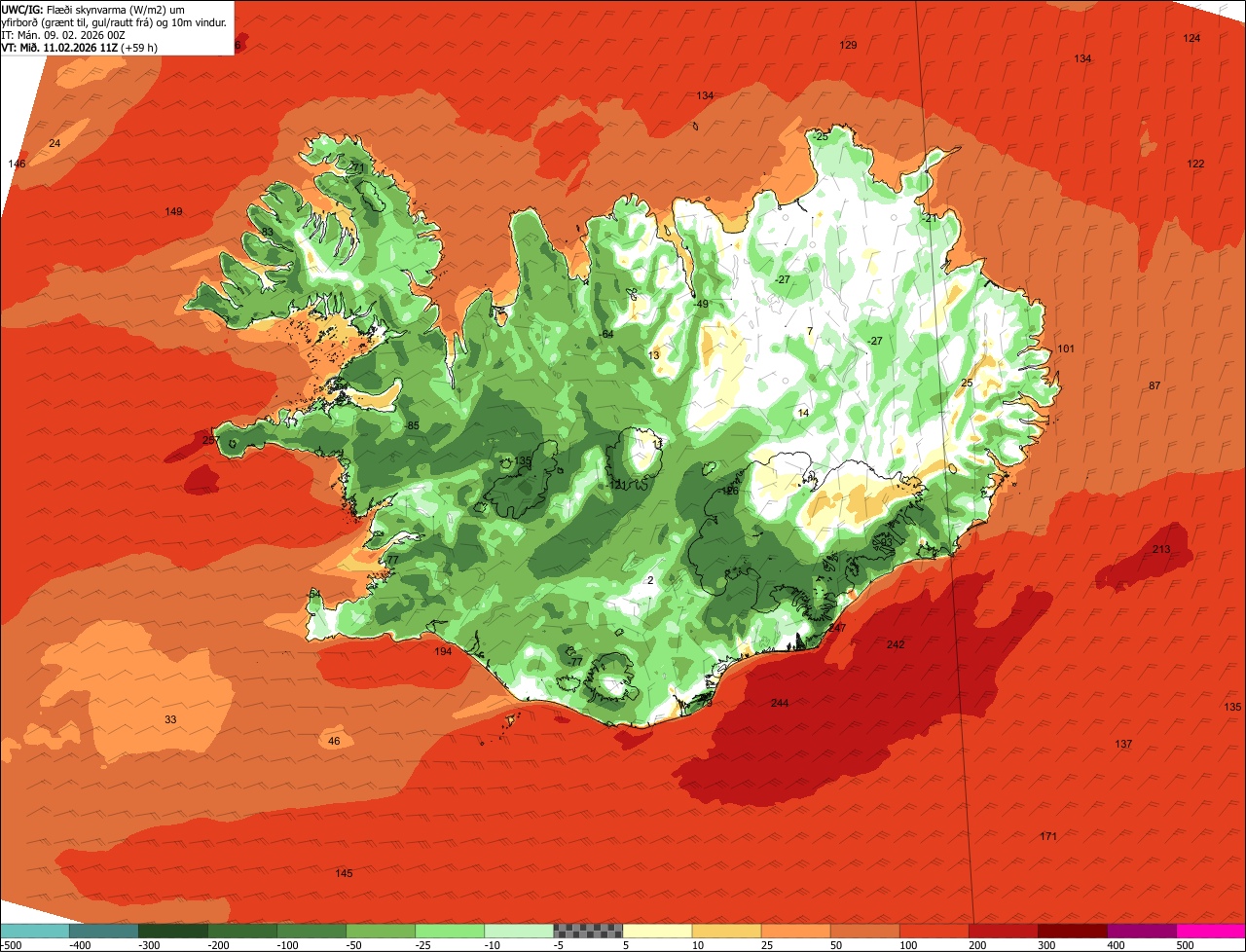Click the map value '-49'
The height and width of the screenshot is (952, 1246).
(x=700, y=305)
